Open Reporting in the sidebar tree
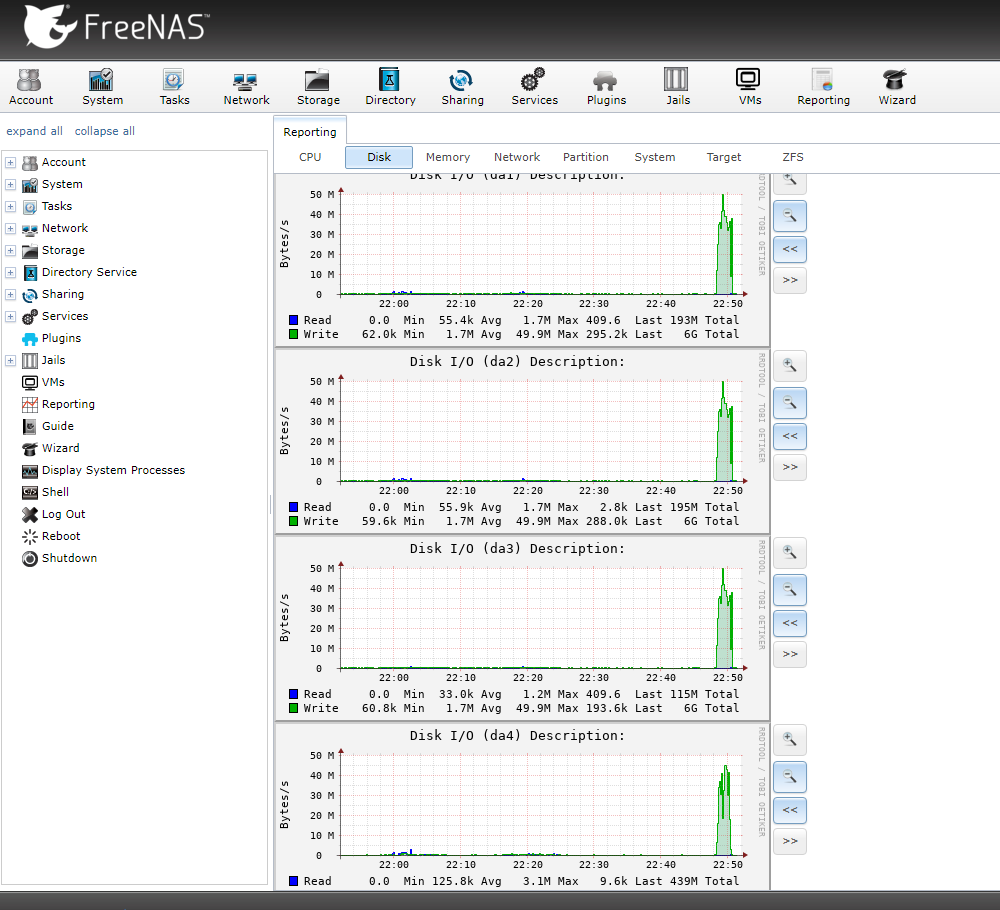Viewport: 1000px width, 910px height. point(68,404)
